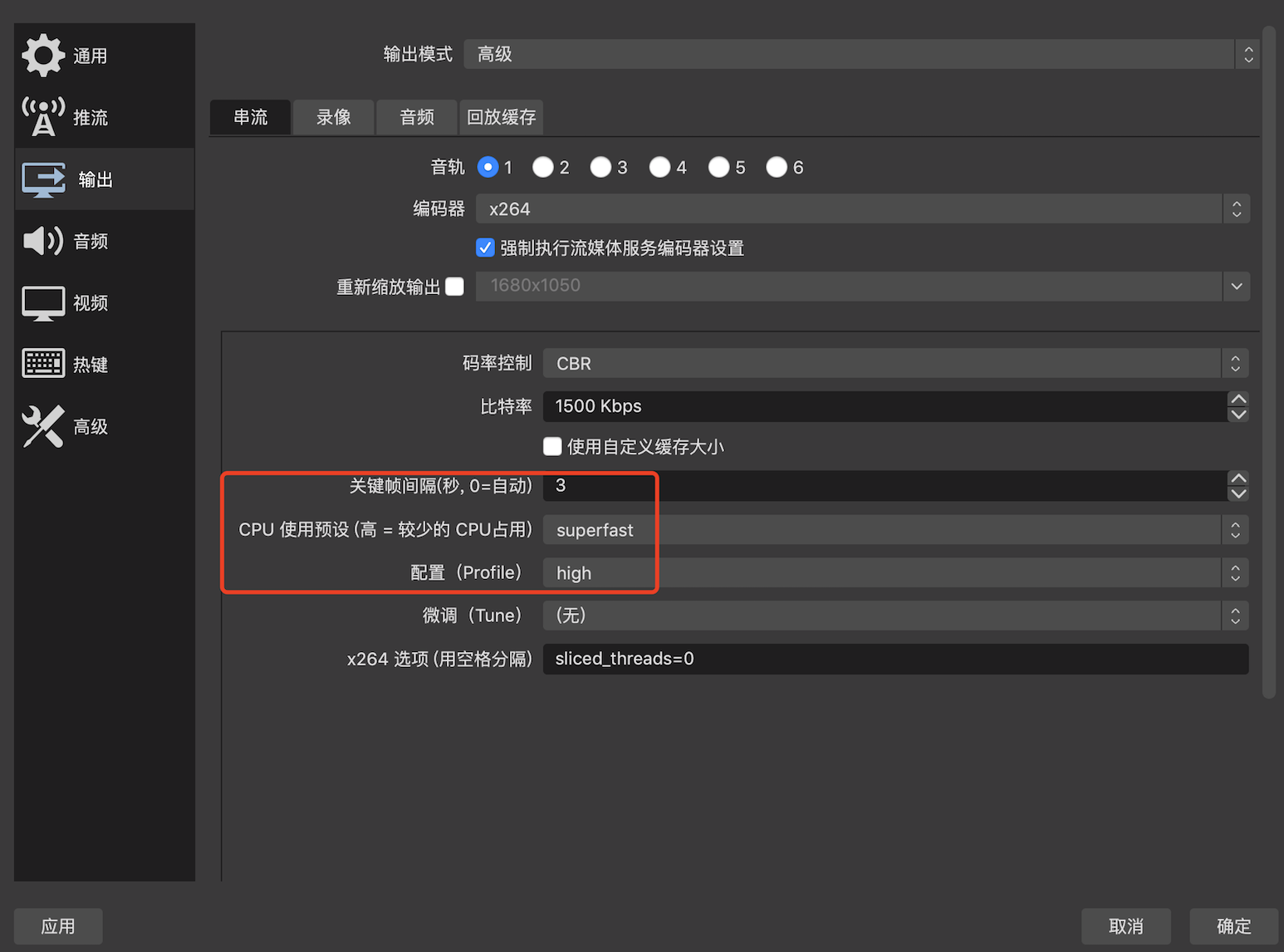
Task: Open the 音频 speaker icon in sidebar
Action: [x=43, y=241]
